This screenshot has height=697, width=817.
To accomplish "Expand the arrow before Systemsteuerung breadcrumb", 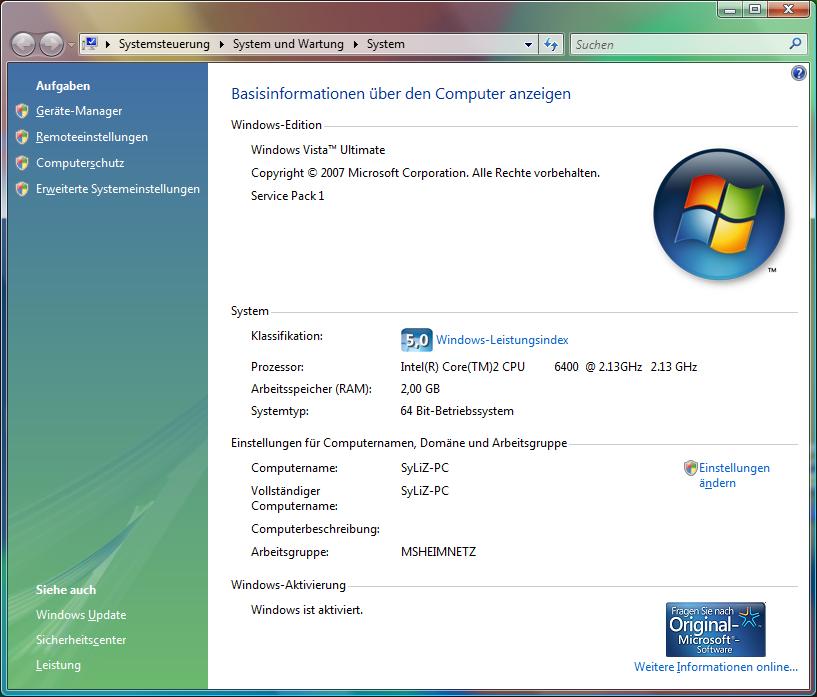I will pos(108,44).
